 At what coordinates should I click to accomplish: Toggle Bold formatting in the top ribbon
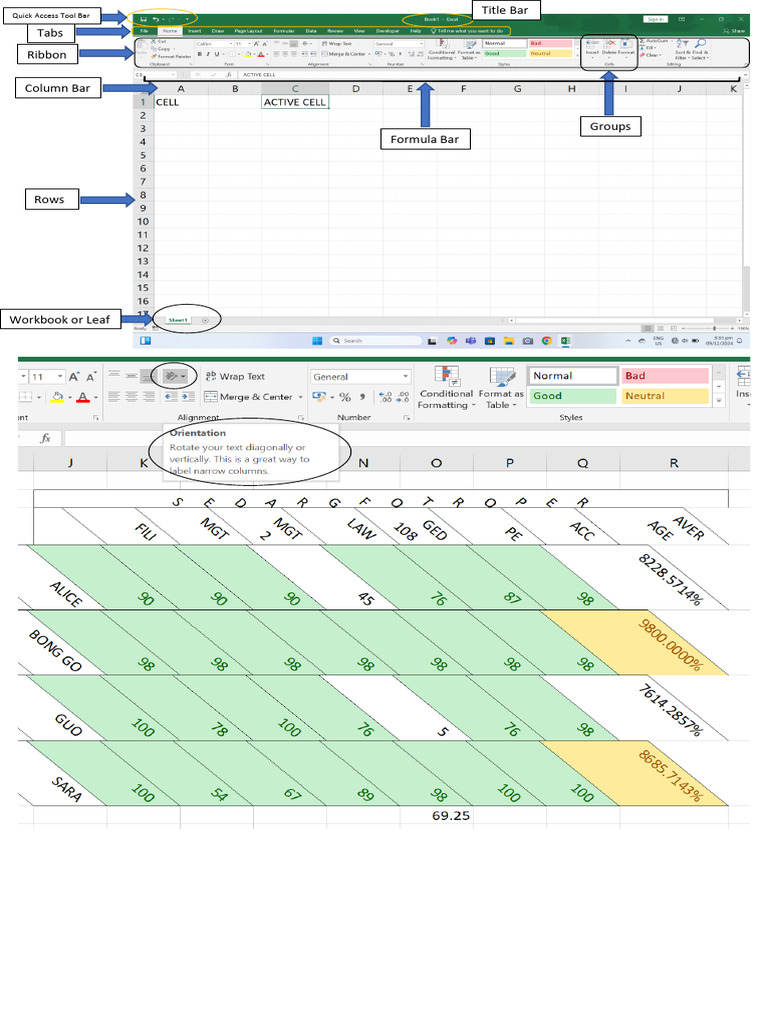[x=199, y=54]
